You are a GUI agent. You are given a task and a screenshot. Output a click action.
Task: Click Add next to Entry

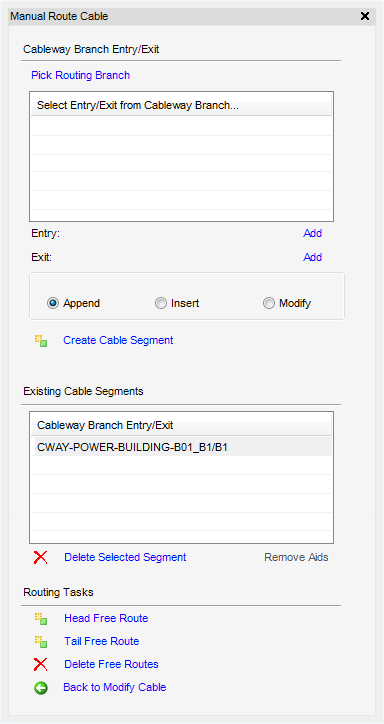[312, 234]
